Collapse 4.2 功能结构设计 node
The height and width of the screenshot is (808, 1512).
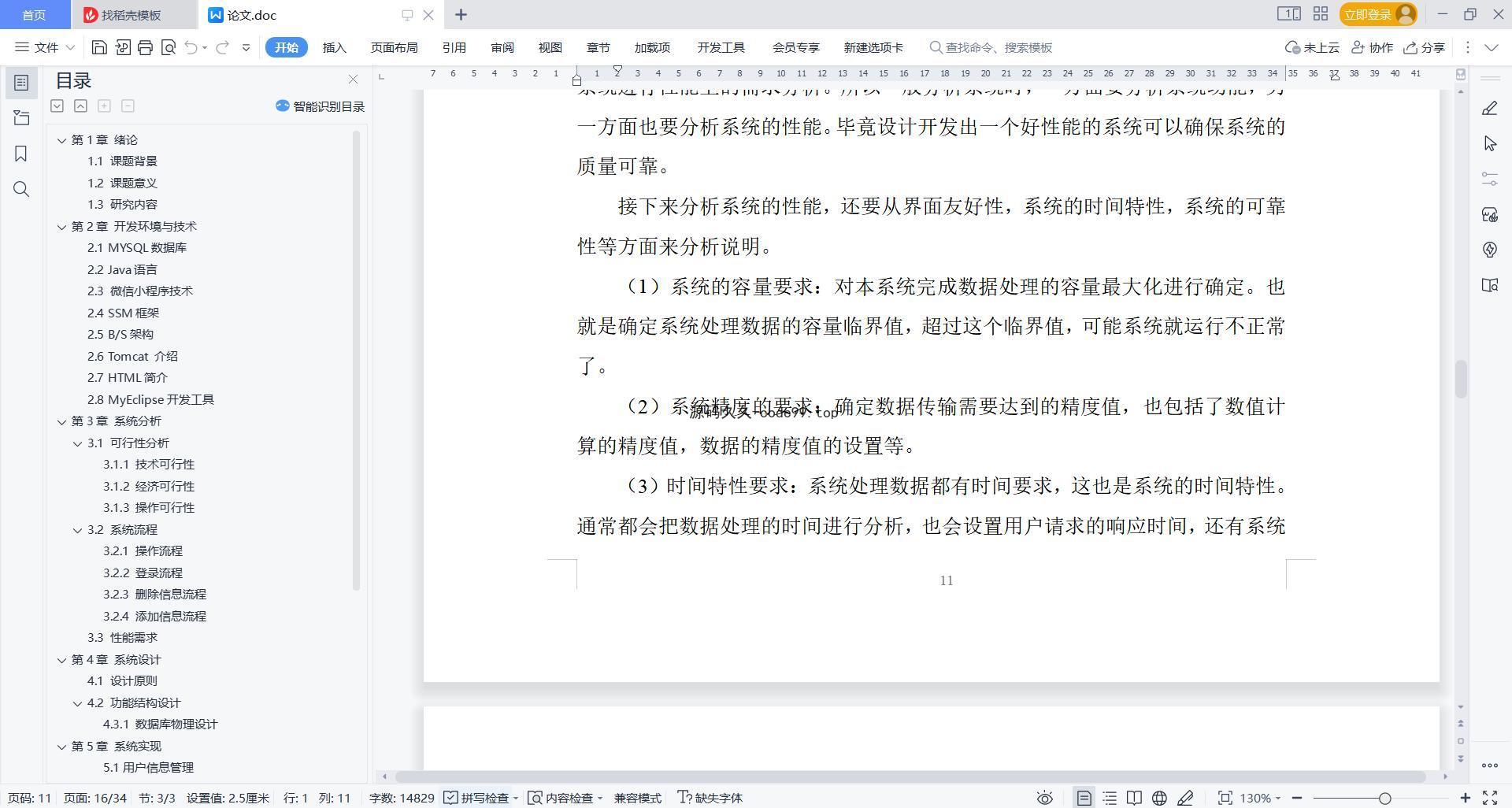pyautogui.click(x=77, y=703)
